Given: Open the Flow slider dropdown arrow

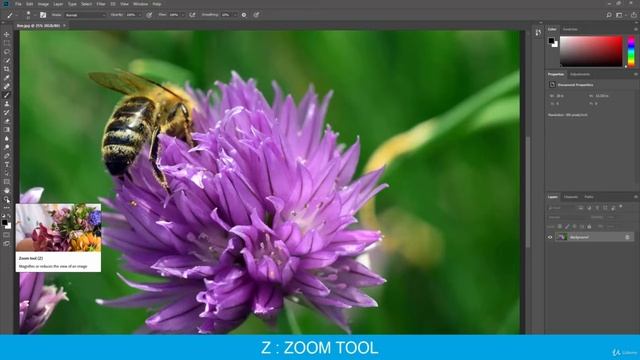Looking at the screenshot, I should 182,15.
